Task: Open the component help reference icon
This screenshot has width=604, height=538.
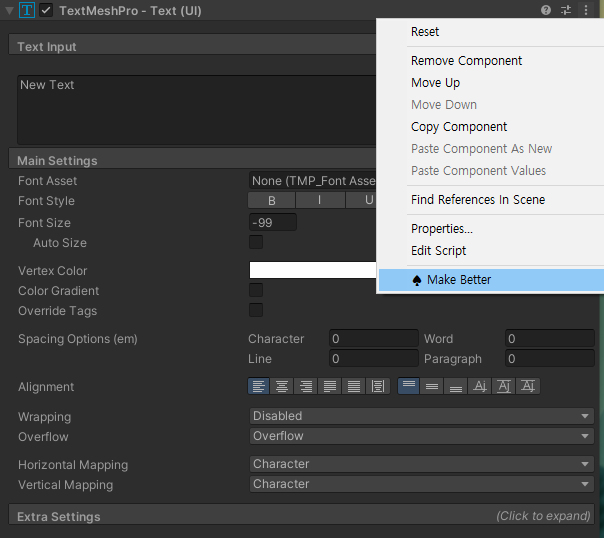Action: pyautogui.click(x=545, y=10)
